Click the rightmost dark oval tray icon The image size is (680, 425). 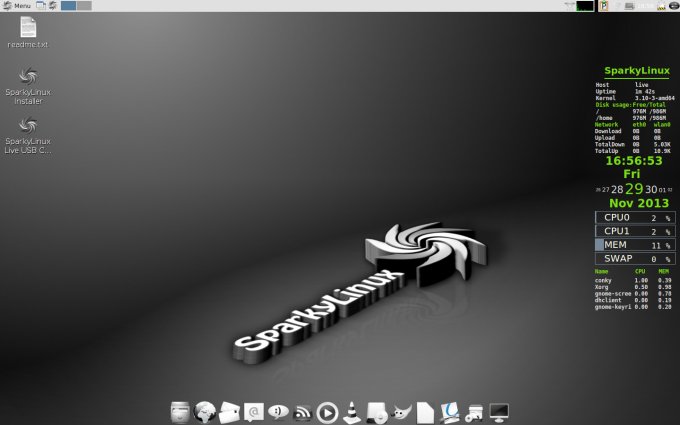tap(674, 6)
